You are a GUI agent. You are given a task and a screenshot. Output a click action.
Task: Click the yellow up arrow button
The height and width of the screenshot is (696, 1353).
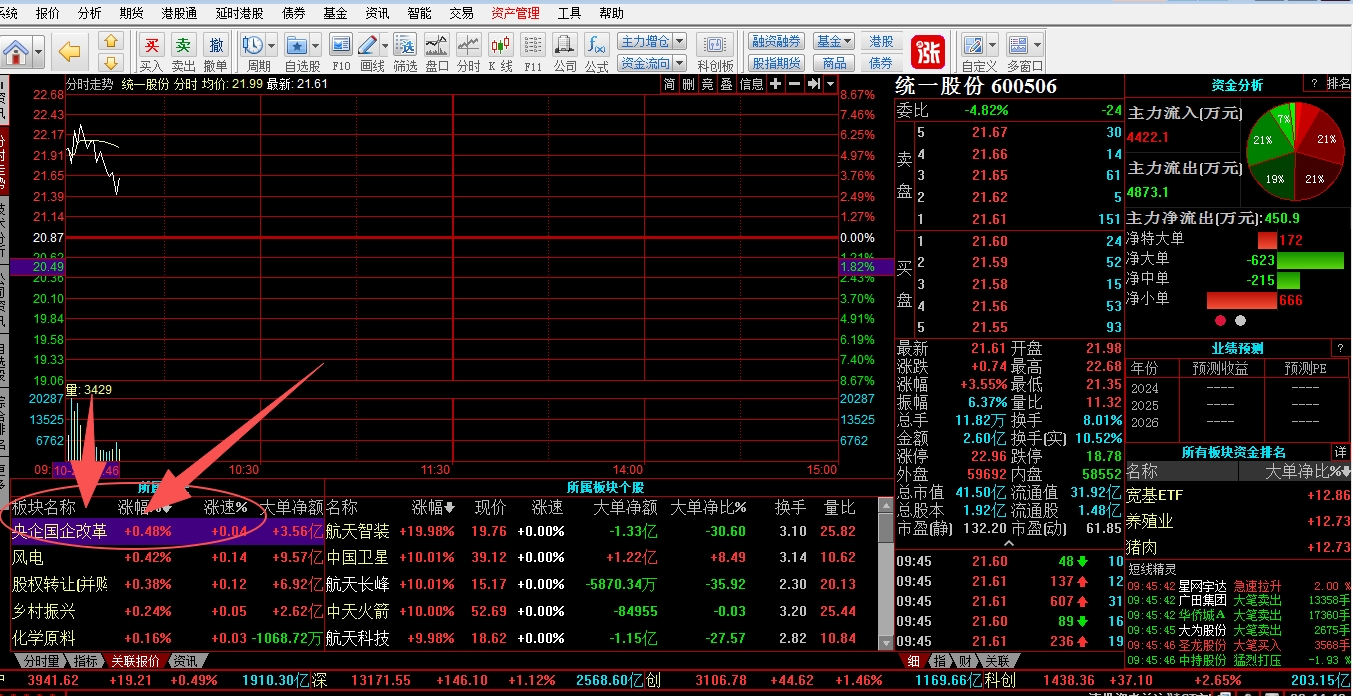(x=111, y=41)
